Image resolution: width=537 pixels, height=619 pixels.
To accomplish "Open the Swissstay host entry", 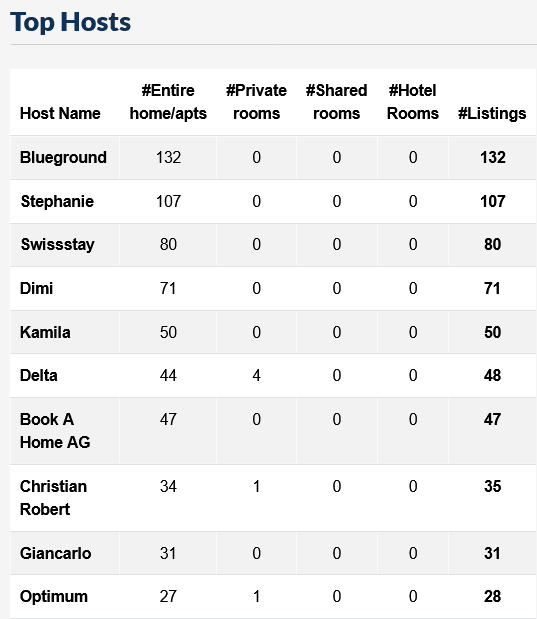I will (x=58, y=244).
